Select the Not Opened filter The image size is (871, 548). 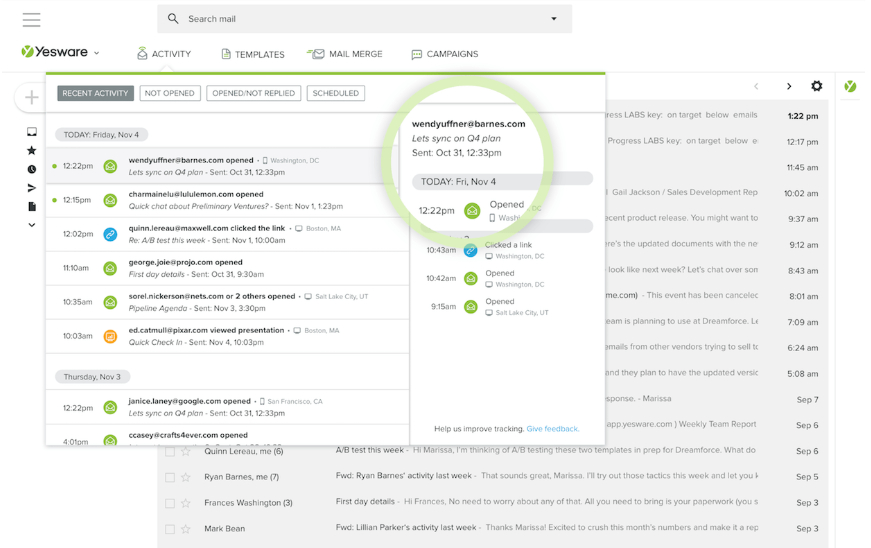169,93
